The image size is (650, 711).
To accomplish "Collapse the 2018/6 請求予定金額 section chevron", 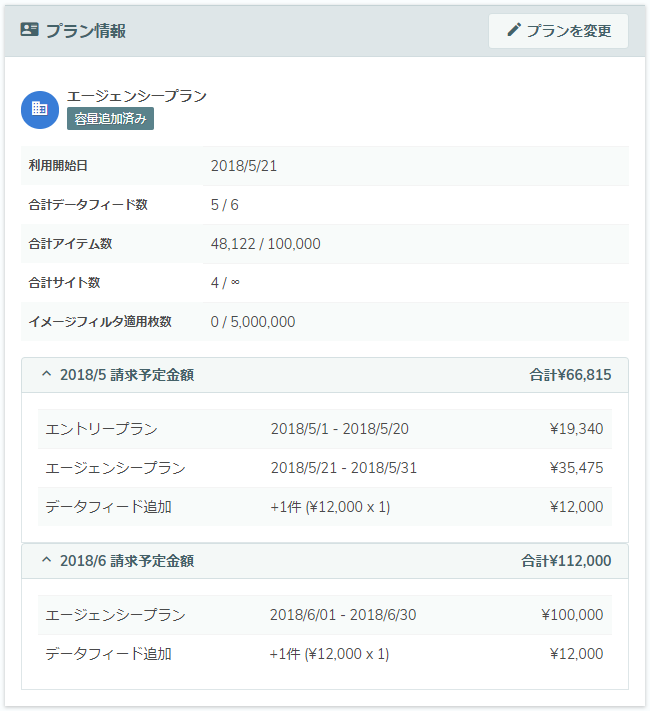I will [x=46, y=560].
